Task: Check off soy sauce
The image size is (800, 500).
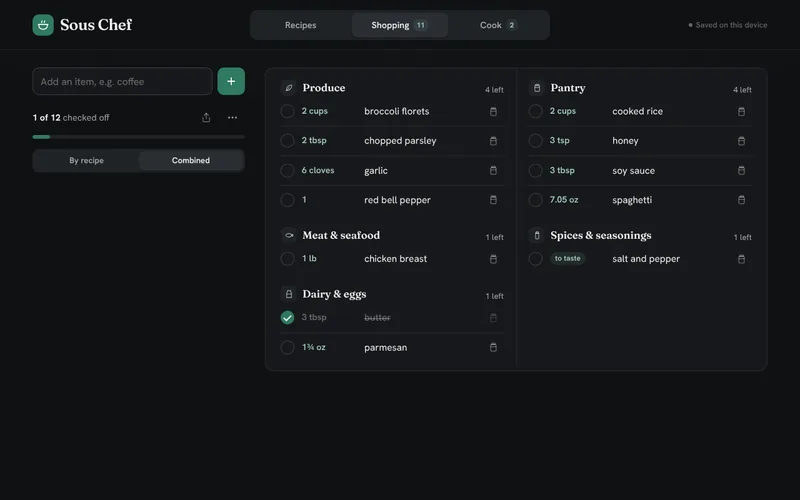Action: tap(535, 170)
